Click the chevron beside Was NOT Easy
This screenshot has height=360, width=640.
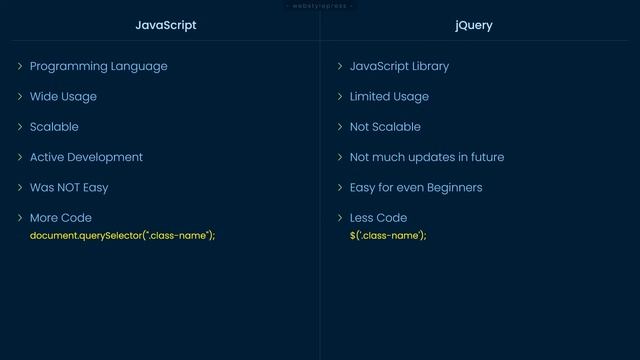pos(20,187)
